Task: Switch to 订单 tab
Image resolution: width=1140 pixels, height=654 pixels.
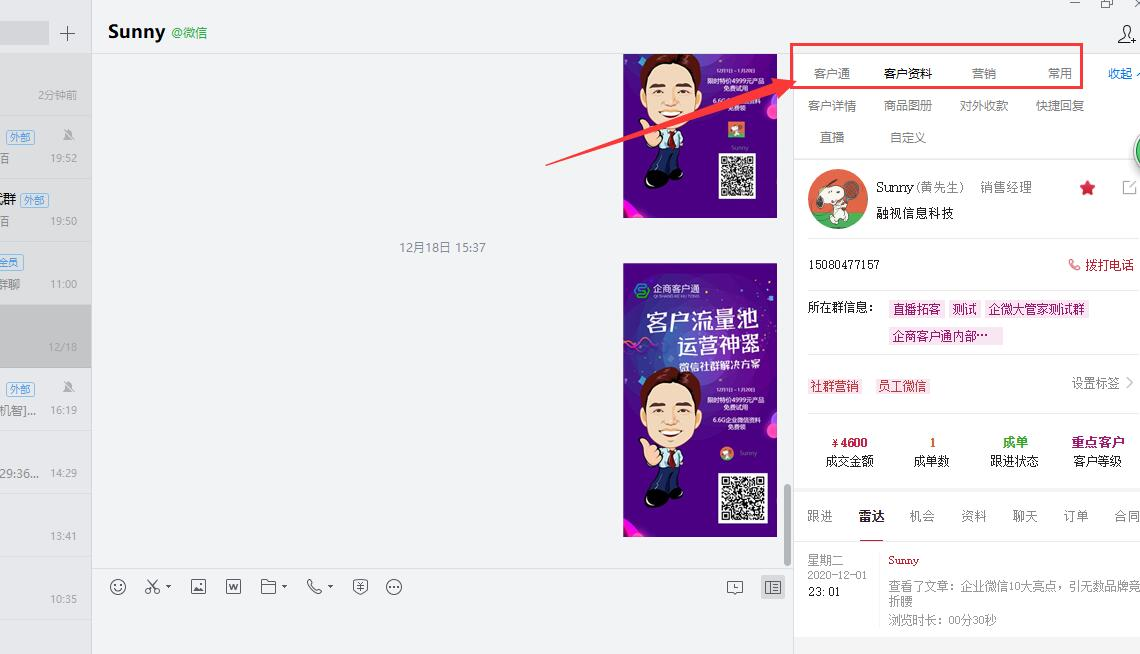Action: tap(1076, 516)
